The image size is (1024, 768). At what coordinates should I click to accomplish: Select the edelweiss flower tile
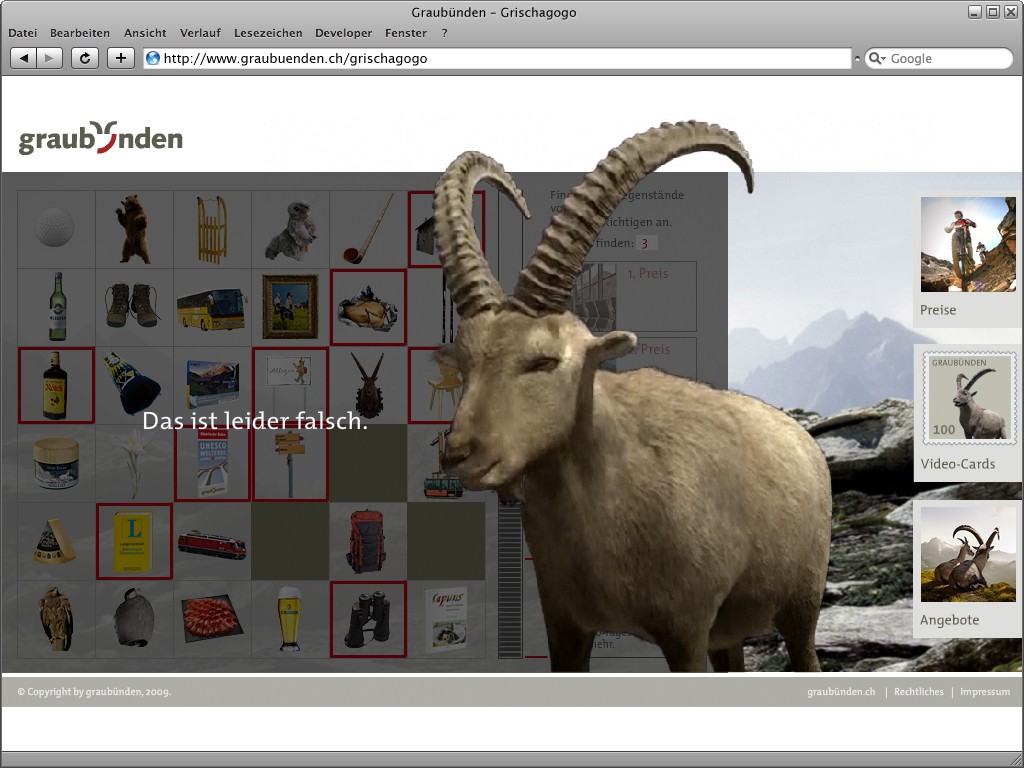pyautogui.click(x=135, y=463)
